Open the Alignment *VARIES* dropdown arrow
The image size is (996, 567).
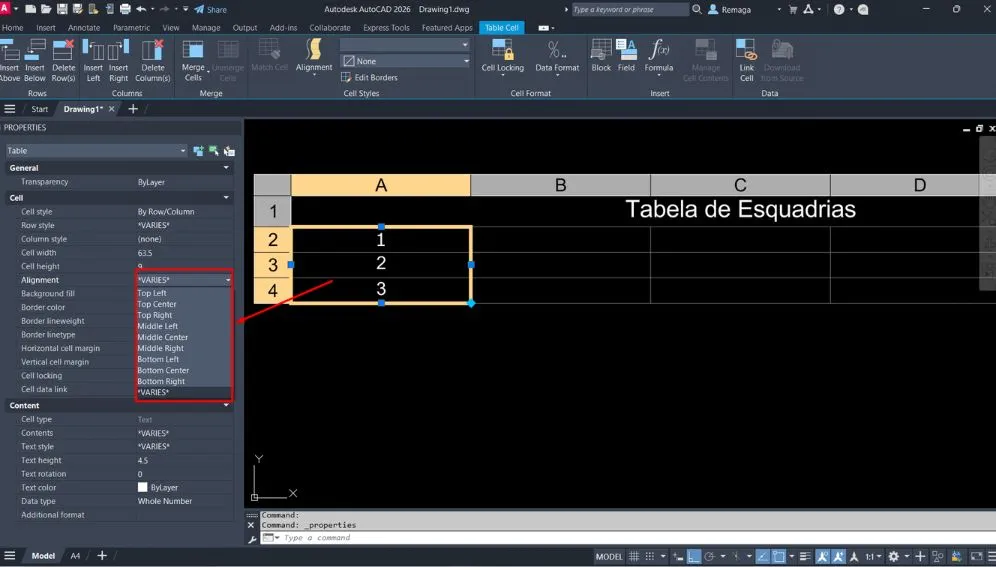(x=228, y=280)
